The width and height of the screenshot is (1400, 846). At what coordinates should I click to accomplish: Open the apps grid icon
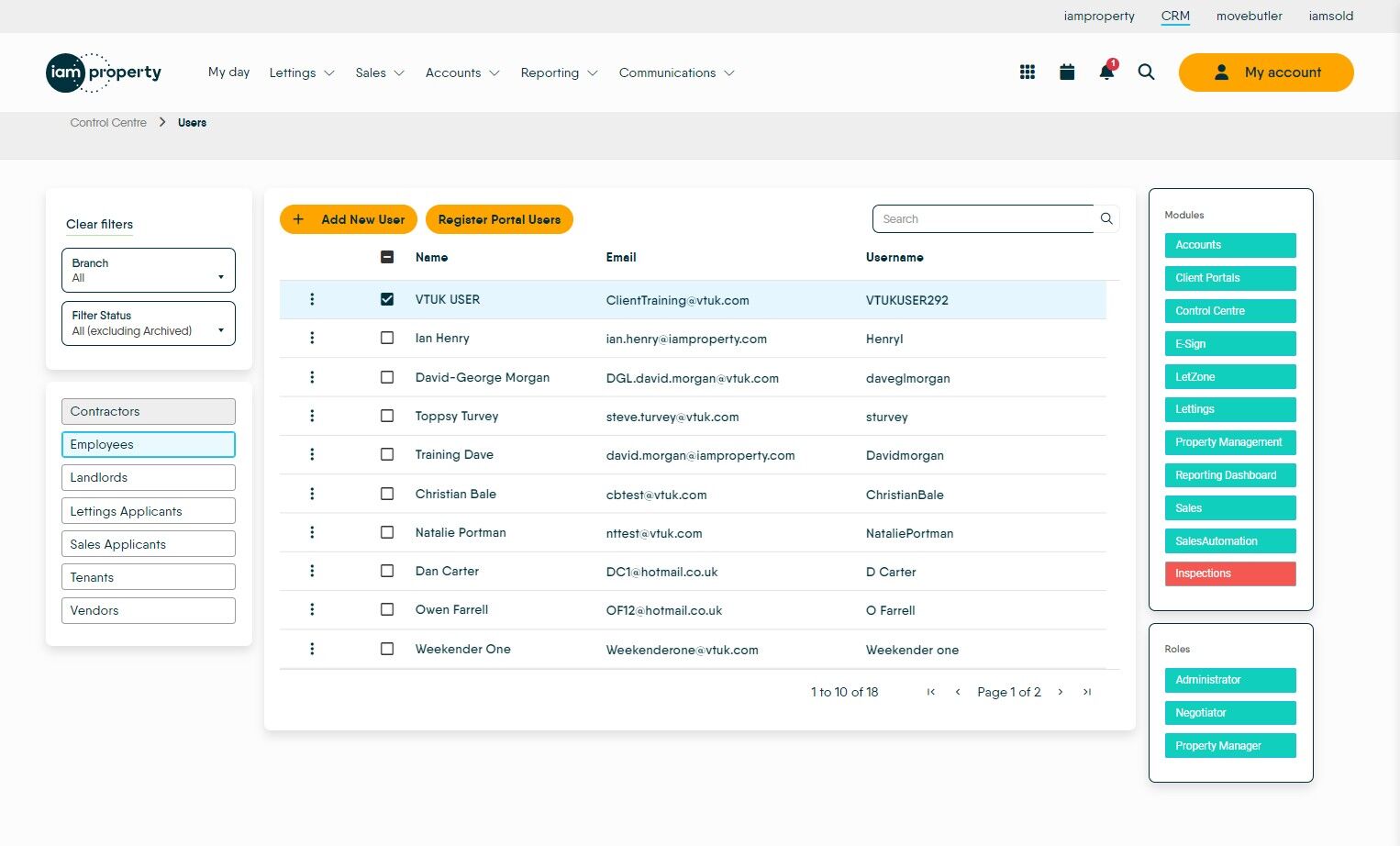pyautogui.click(x=1028, y=72)
